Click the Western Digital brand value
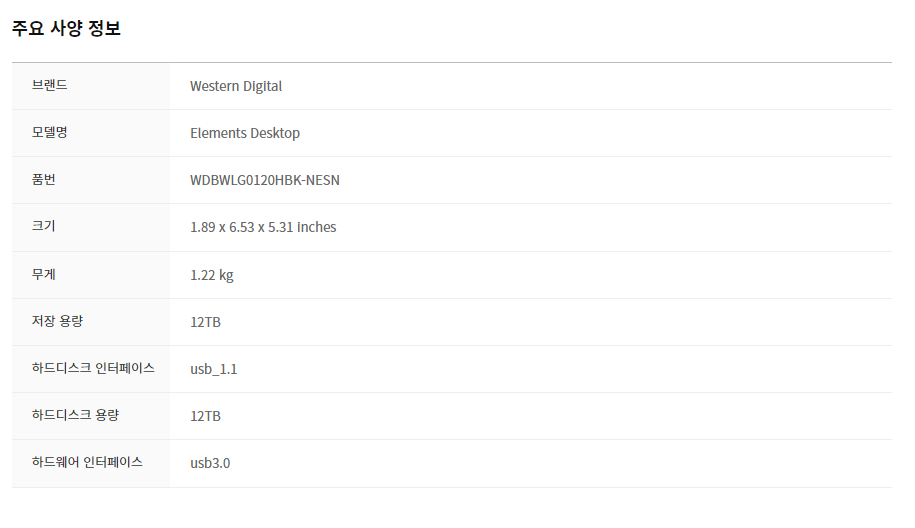Viewport: 915px width, 528px height. pos(236,86)
